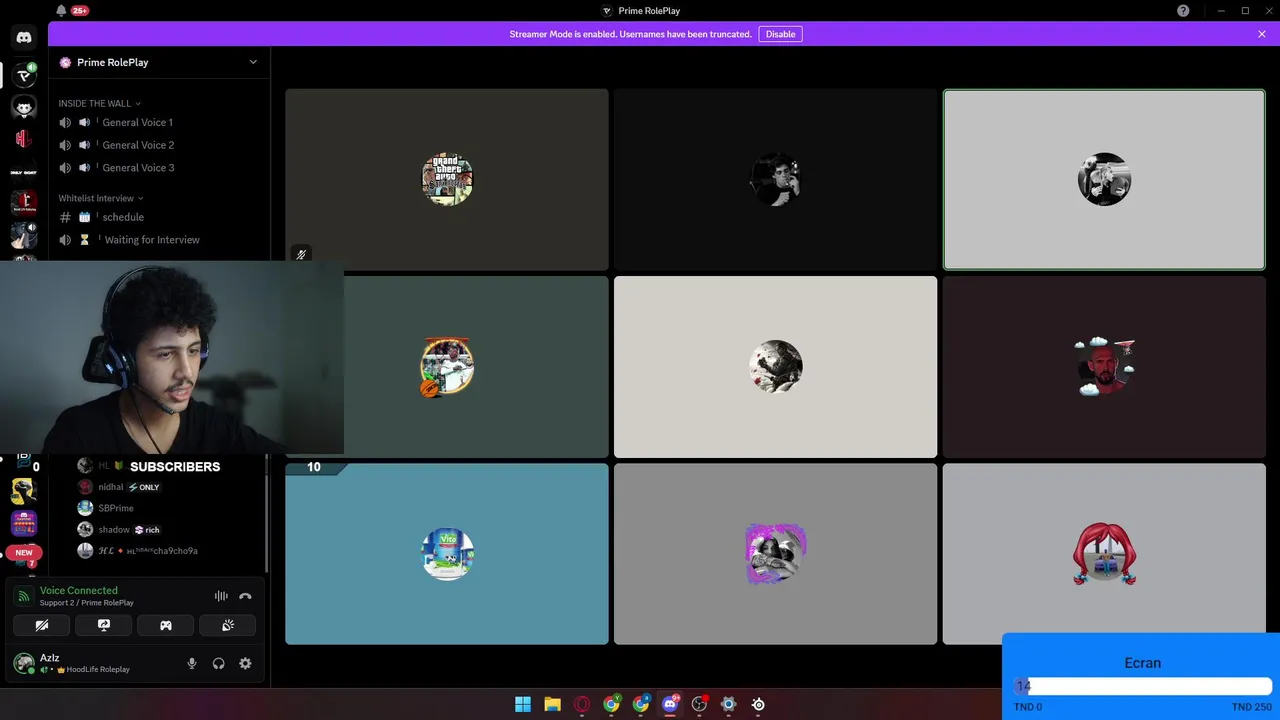Select the dark tile in the top center

[x=775, y=180]
